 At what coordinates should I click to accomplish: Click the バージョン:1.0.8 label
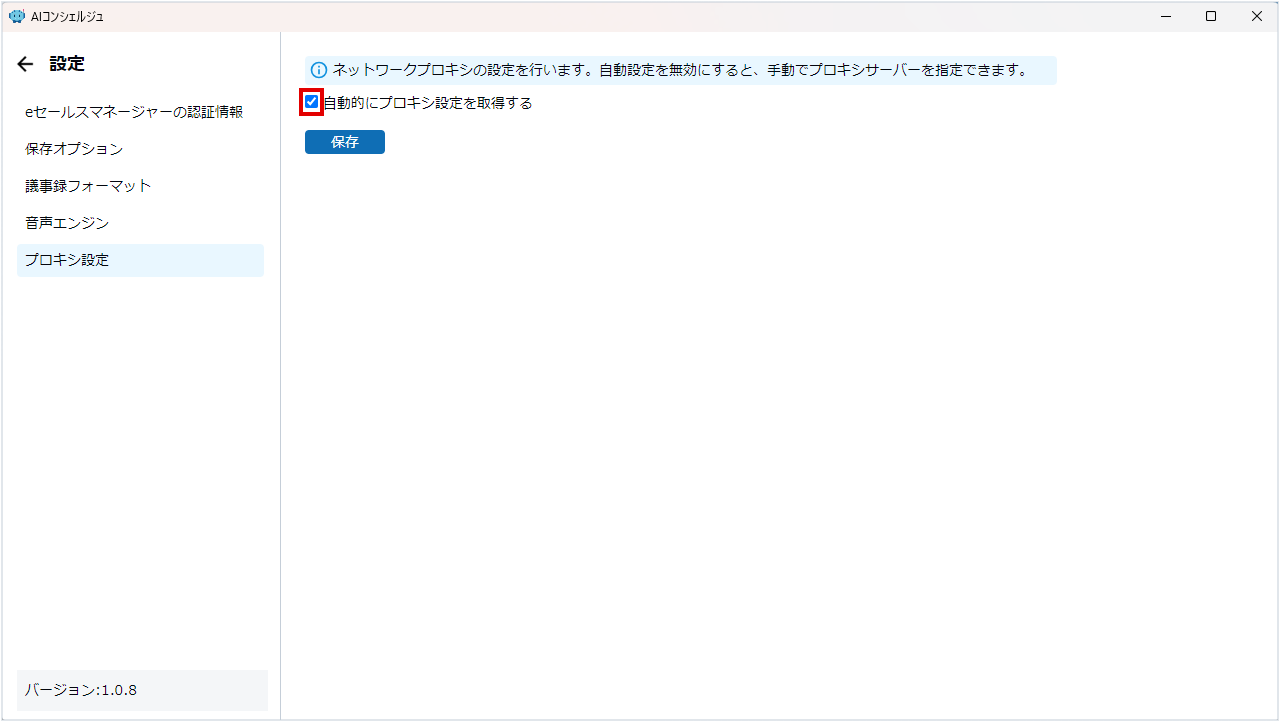(81, 690)
